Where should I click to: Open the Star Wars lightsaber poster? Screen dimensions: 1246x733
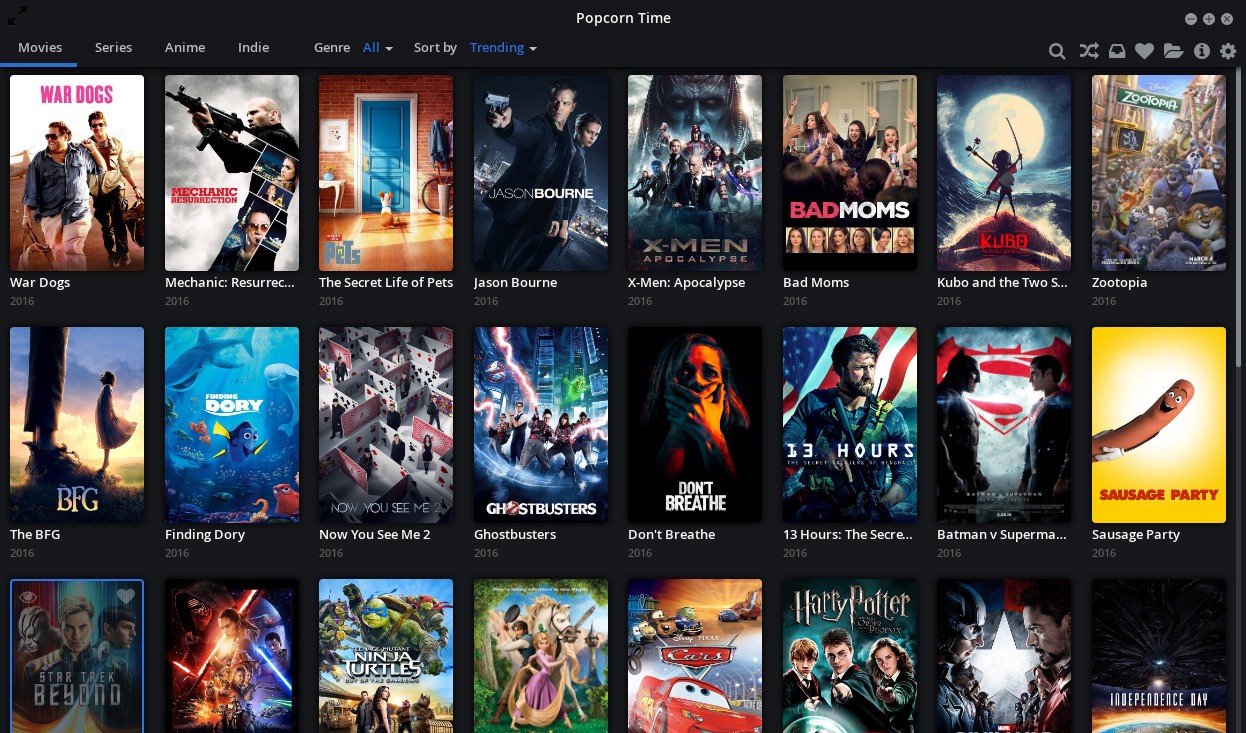tap(232, 656)
